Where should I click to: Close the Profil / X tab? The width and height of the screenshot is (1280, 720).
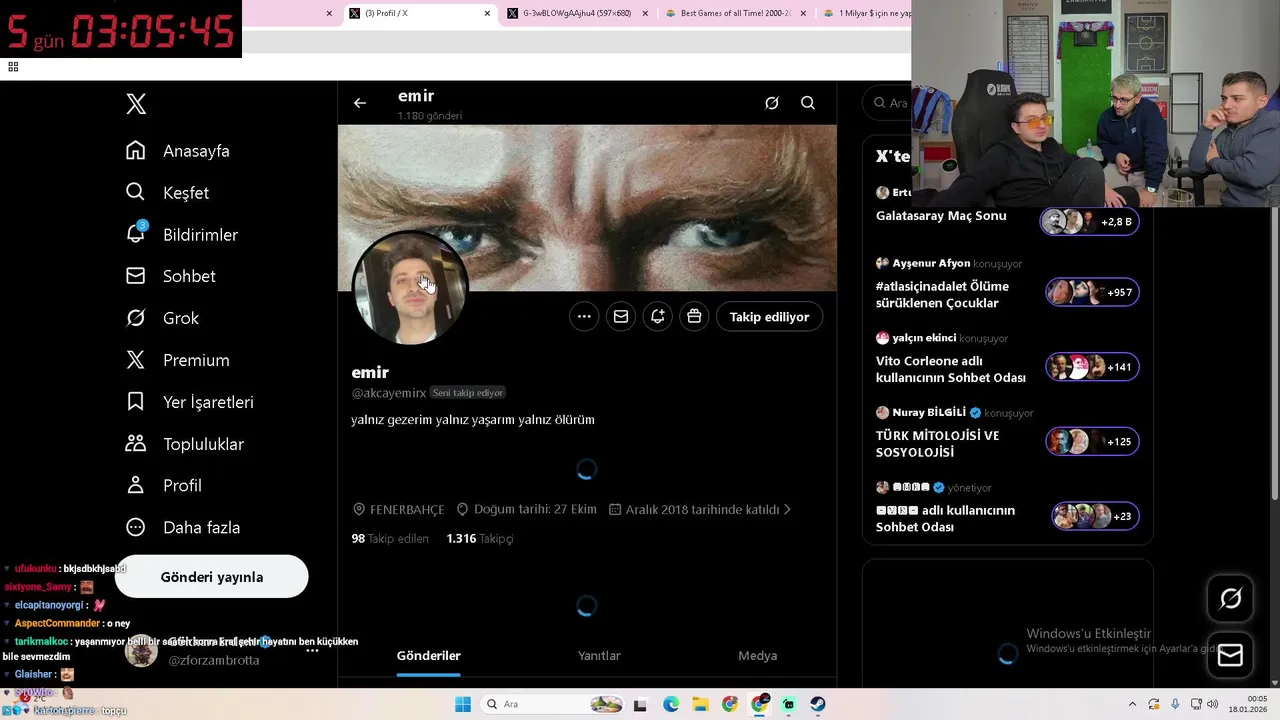point(487,14)
